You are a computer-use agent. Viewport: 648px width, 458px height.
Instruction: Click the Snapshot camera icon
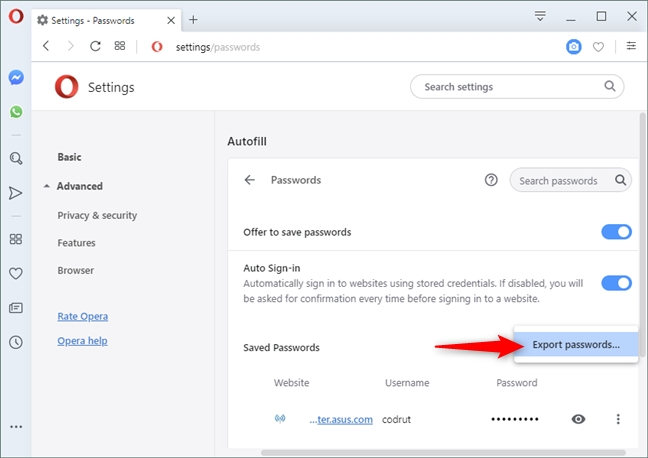coord(574,46)
